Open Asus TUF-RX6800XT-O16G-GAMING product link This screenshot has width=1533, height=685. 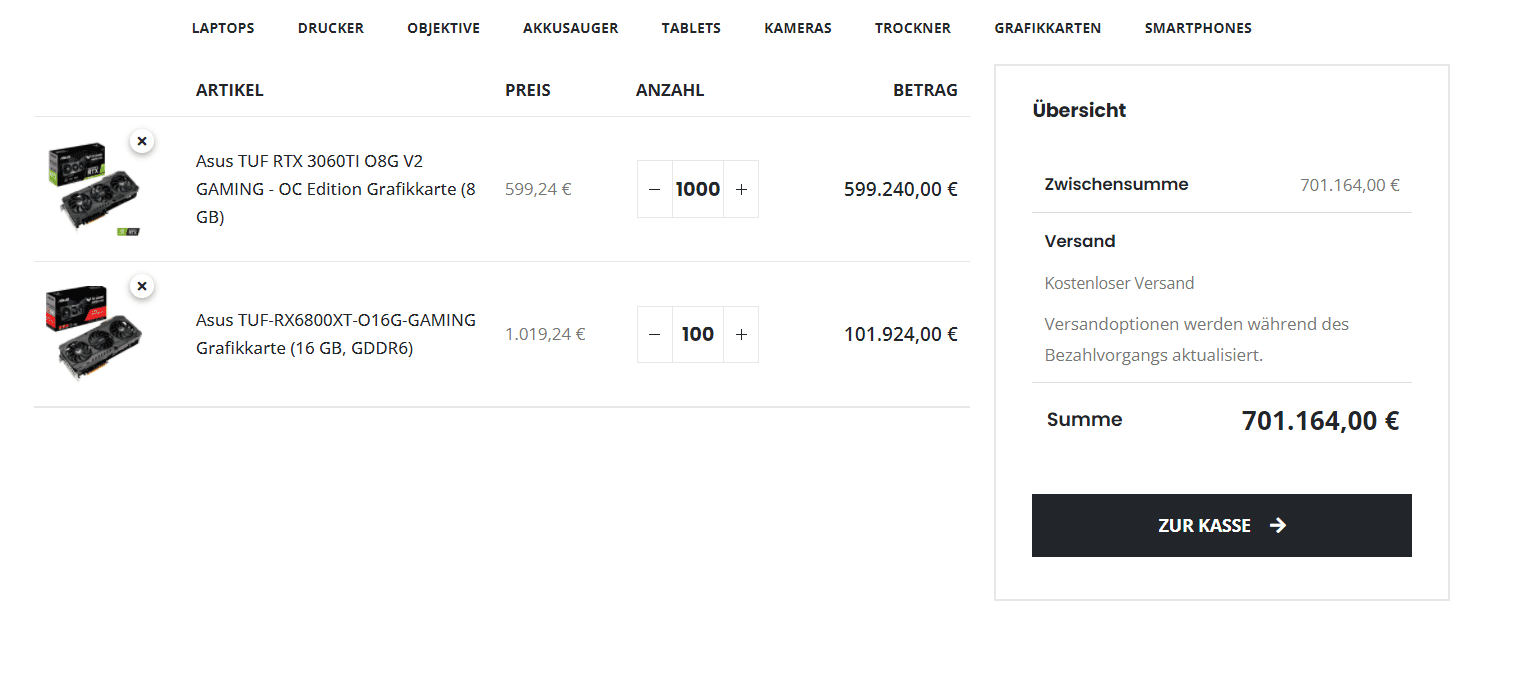click(336, 334)
